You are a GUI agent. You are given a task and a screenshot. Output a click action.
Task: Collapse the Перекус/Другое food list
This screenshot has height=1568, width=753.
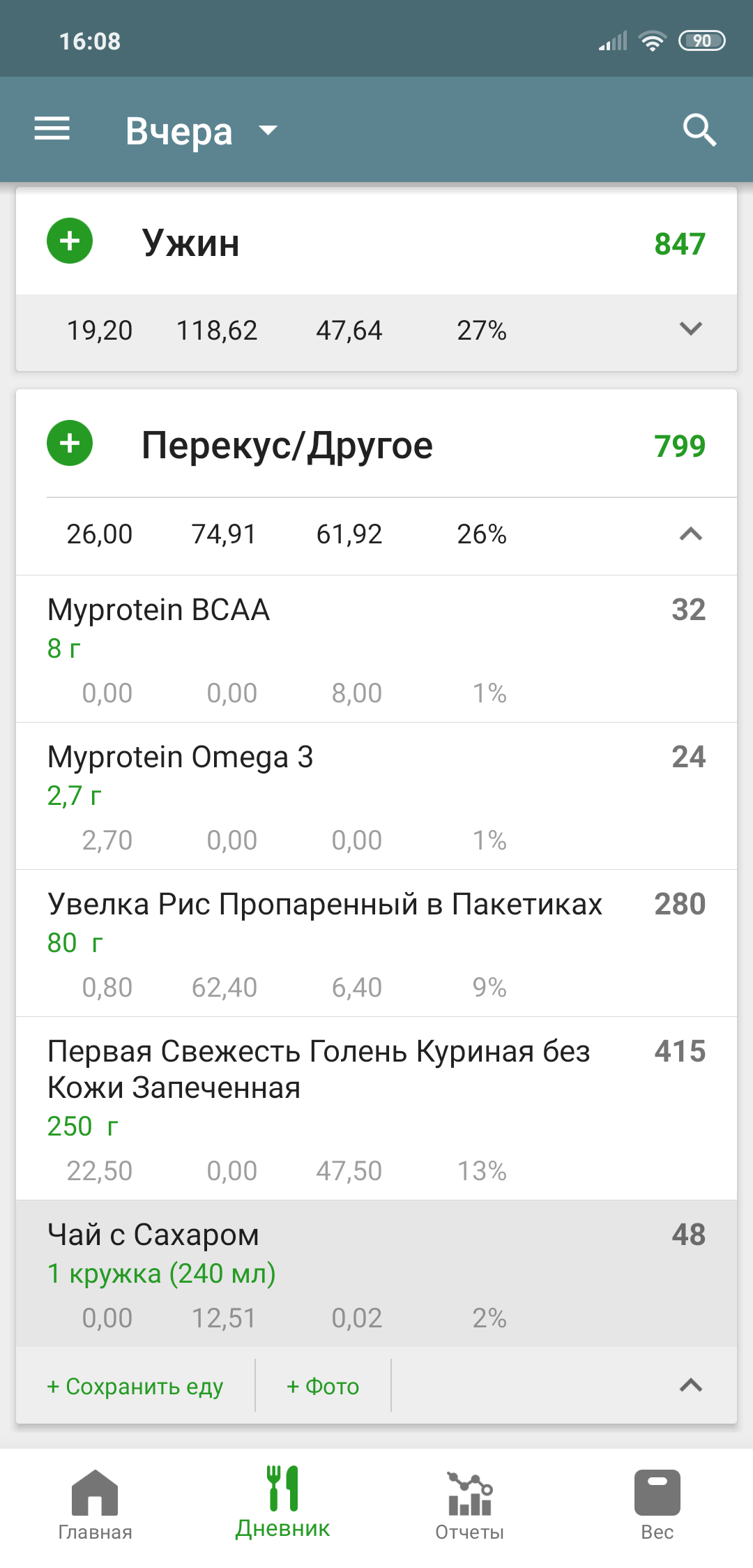(690, 534)
